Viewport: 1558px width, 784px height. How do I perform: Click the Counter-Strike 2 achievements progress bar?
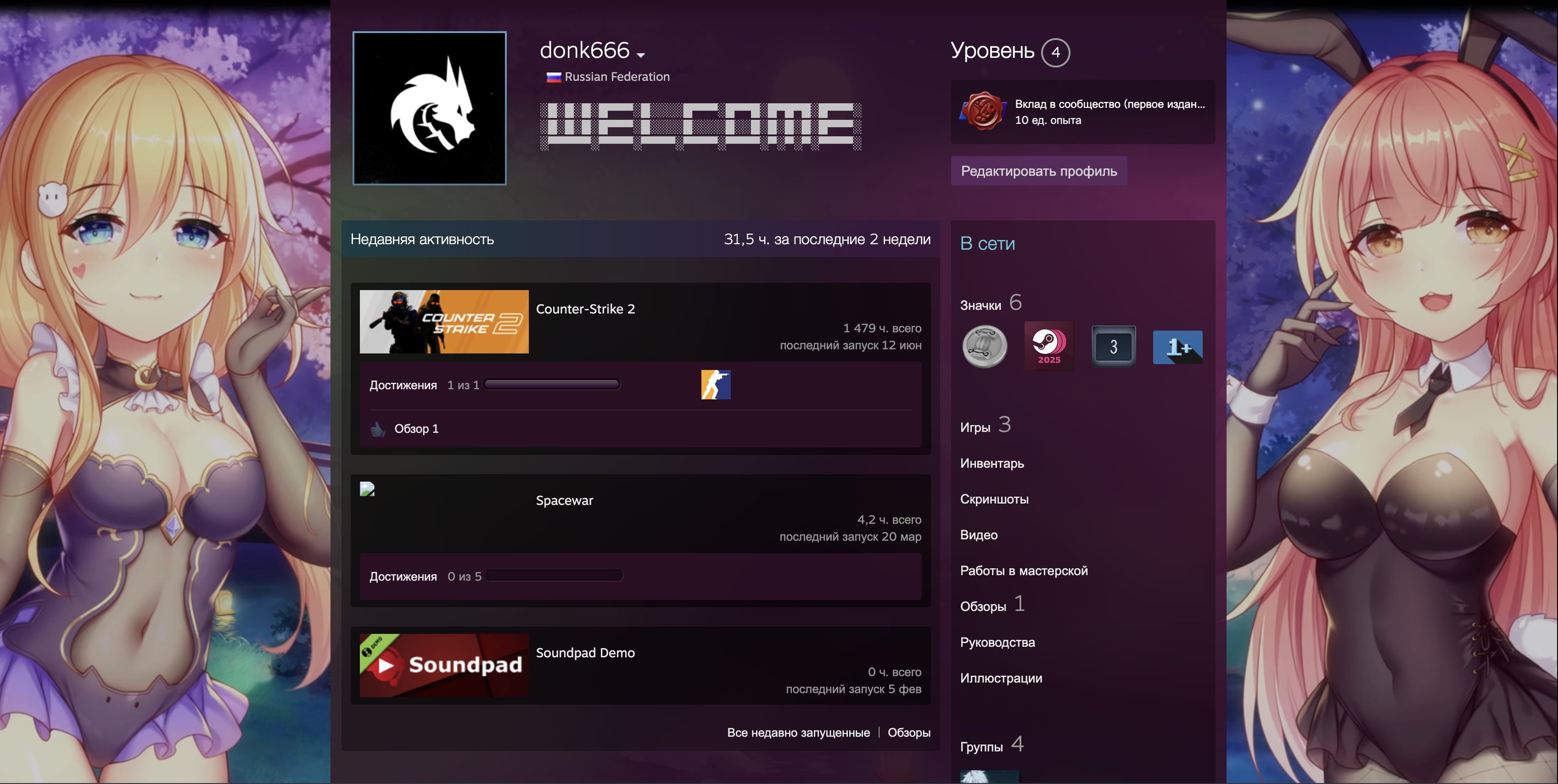(x=552, y=385)
